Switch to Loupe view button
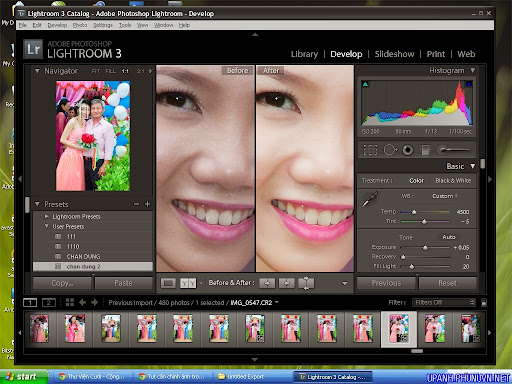This screenshot has width=512, height=384. click(168, 283)
